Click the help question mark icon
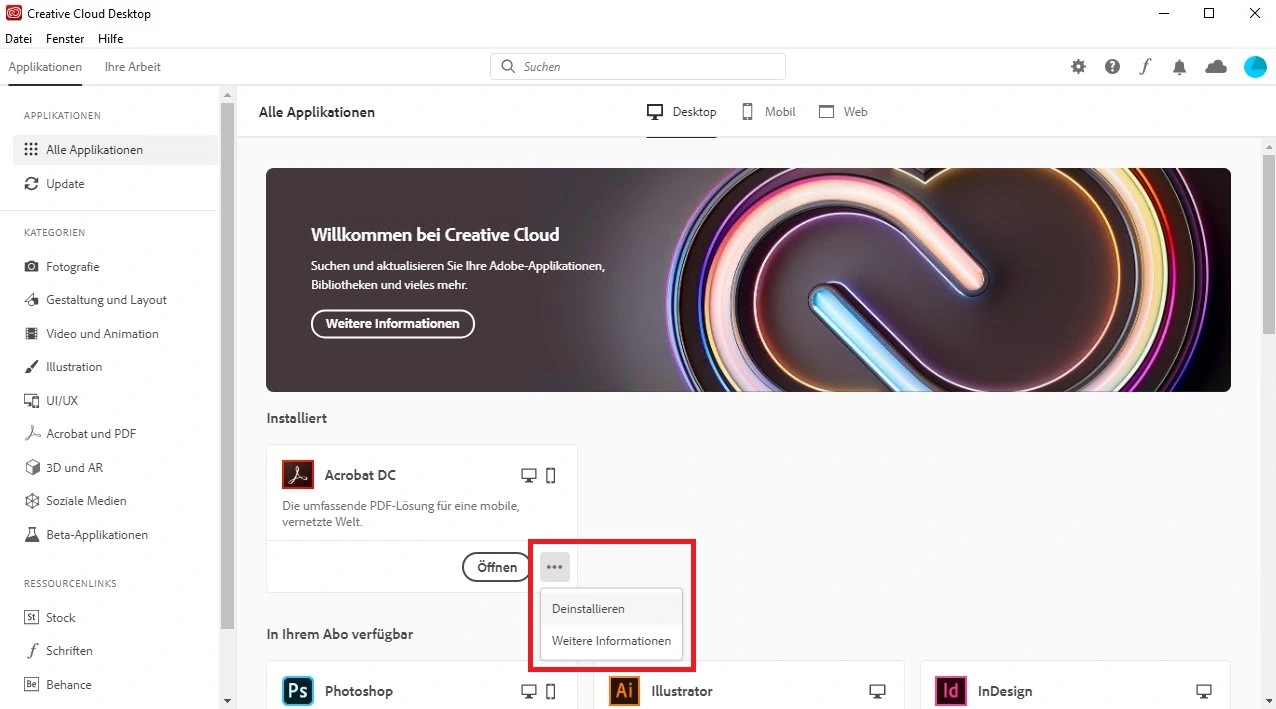This screenshot has width=1276, height=709. 1112,67
